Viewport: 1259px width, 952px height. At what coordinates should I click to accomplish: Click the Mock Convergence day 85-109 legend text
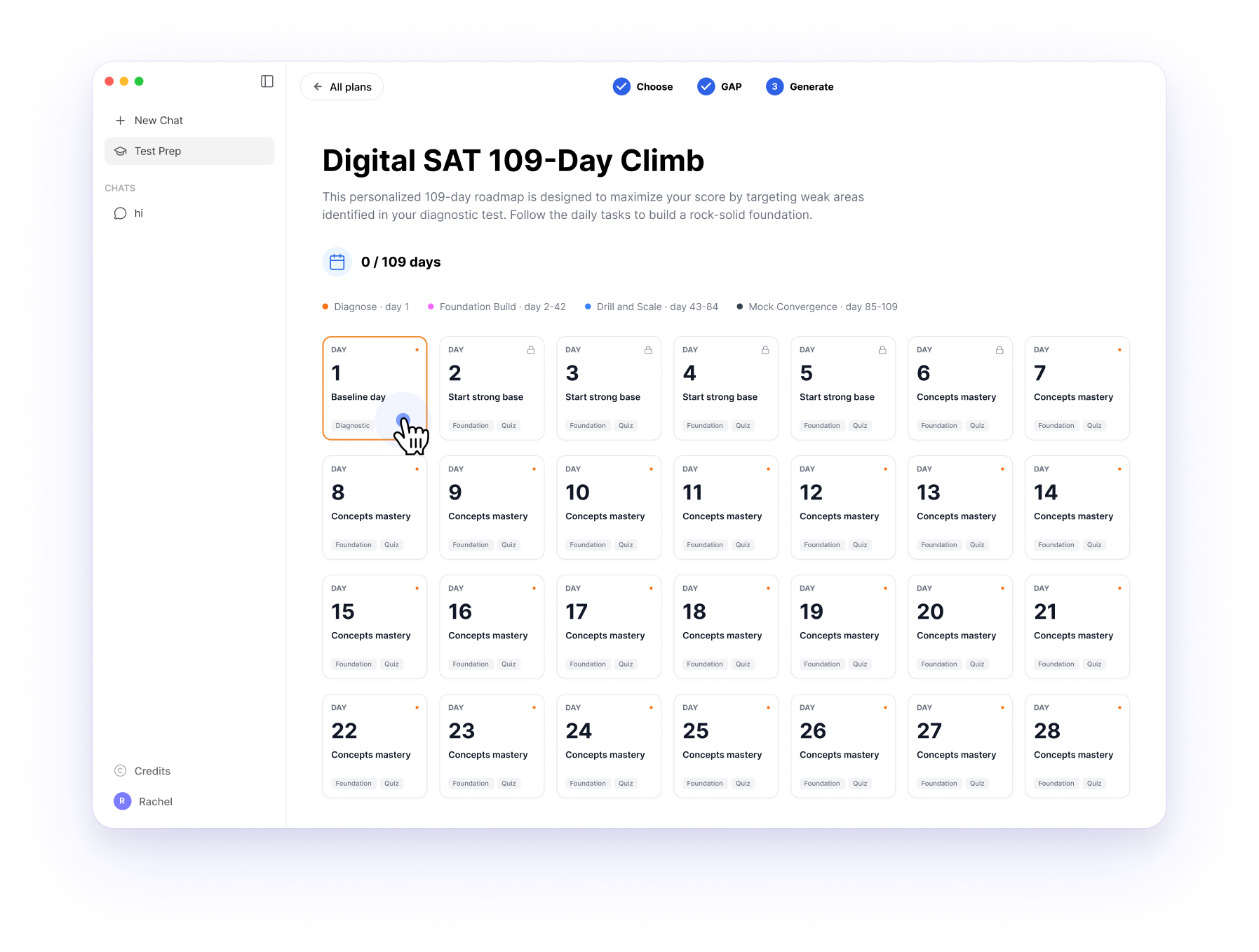click(x=823, y=307)
